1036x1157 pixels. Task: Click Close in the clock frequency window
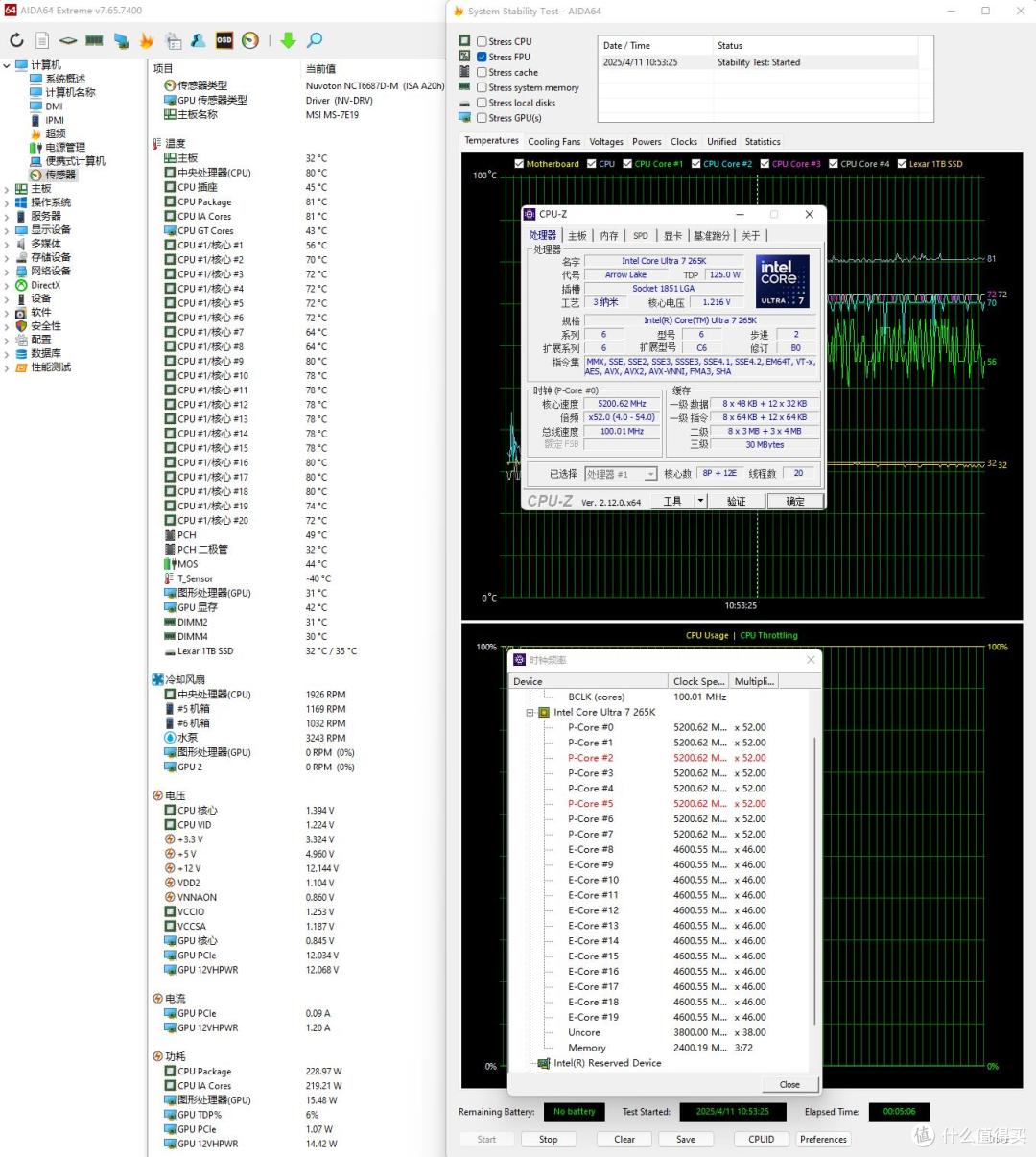[789, 1084]
